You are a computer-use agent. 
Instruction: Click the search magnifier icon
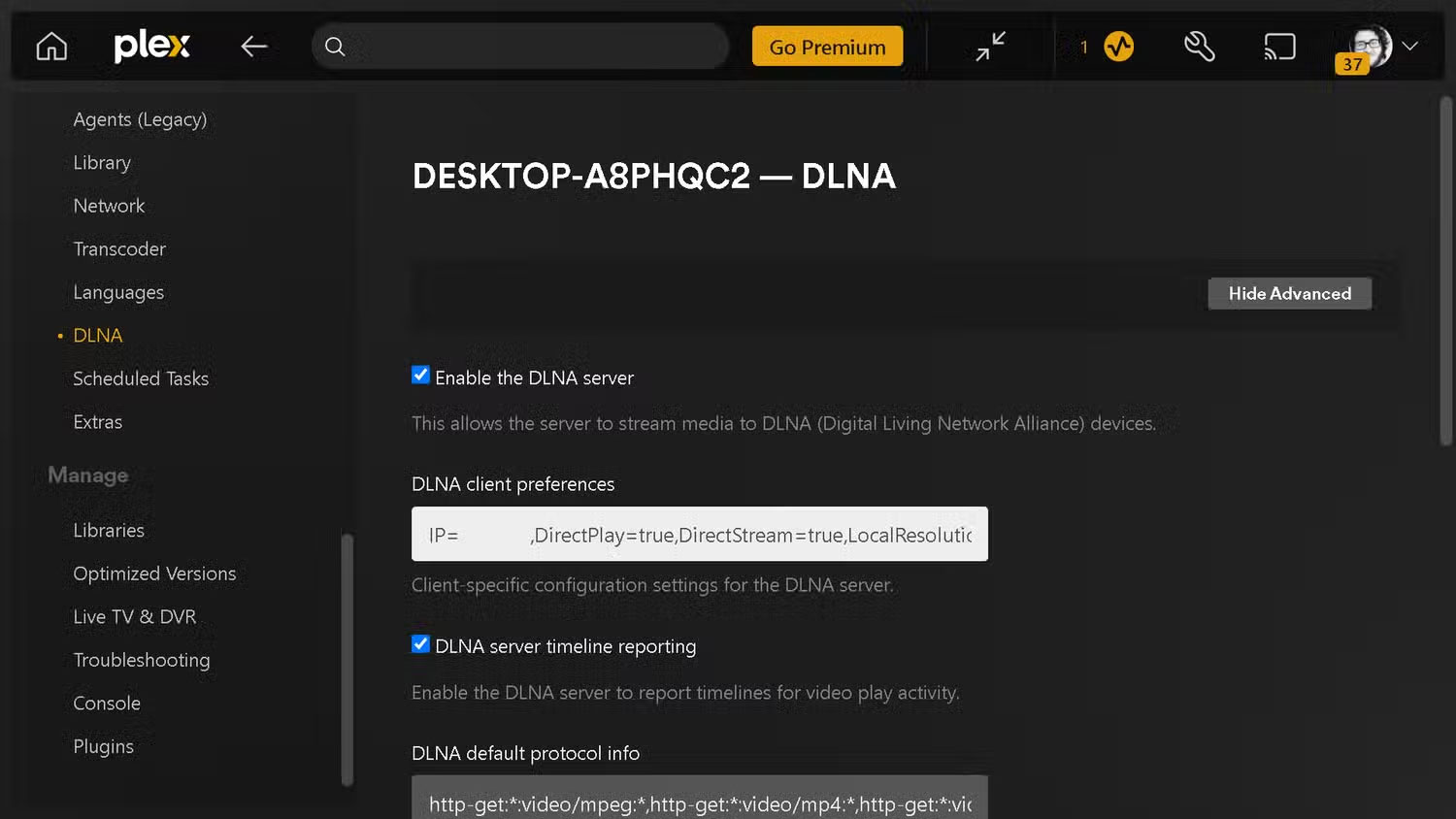pyautogui.click(x=335, y=47)
